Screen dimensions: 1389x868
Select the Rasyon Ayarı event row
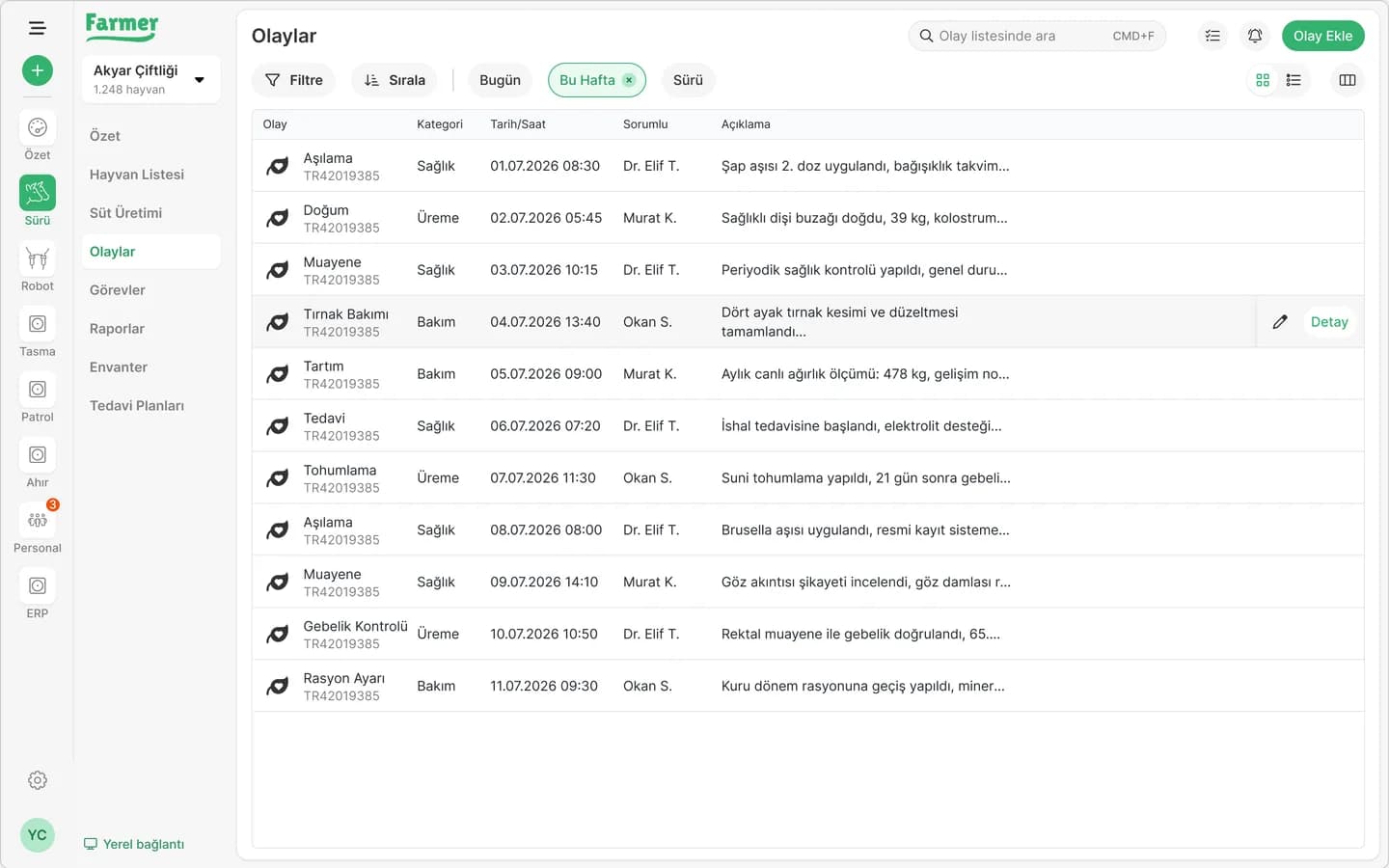click(x=808, y=687)
